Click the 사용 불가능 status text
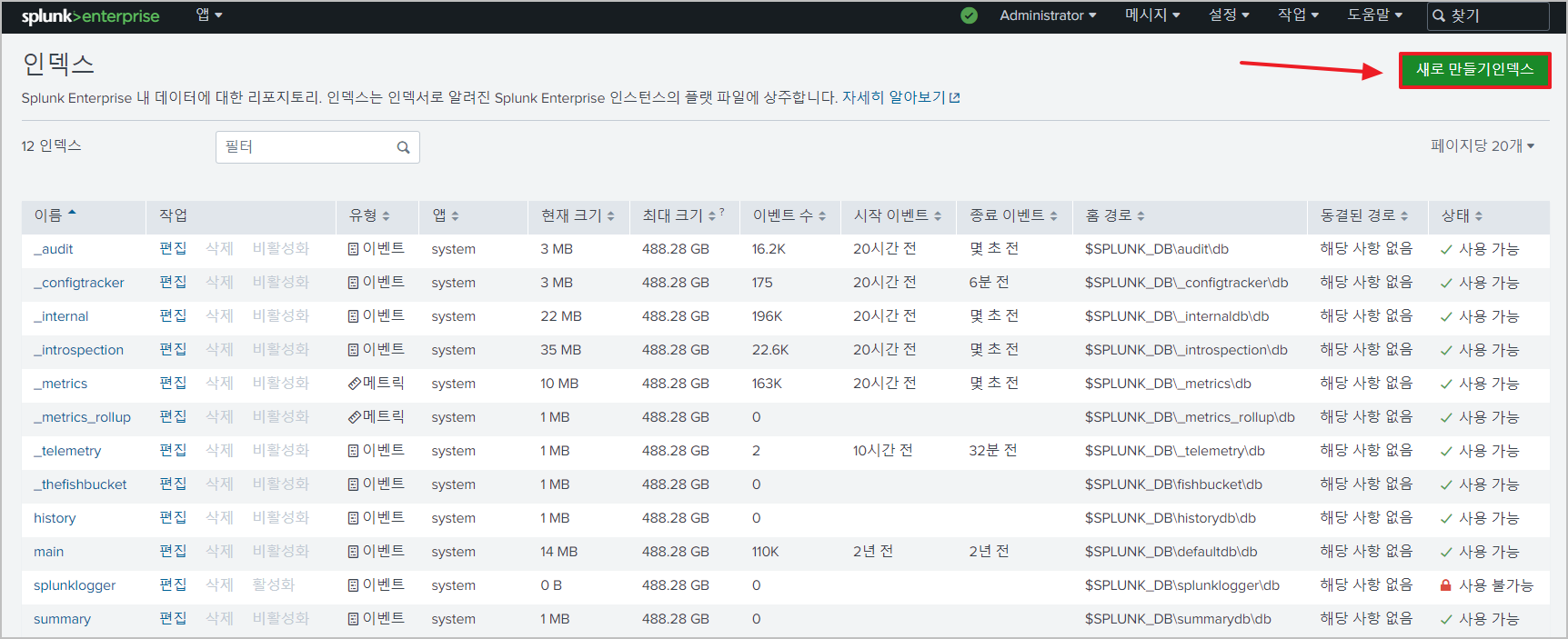 [x=1496, y=585]
